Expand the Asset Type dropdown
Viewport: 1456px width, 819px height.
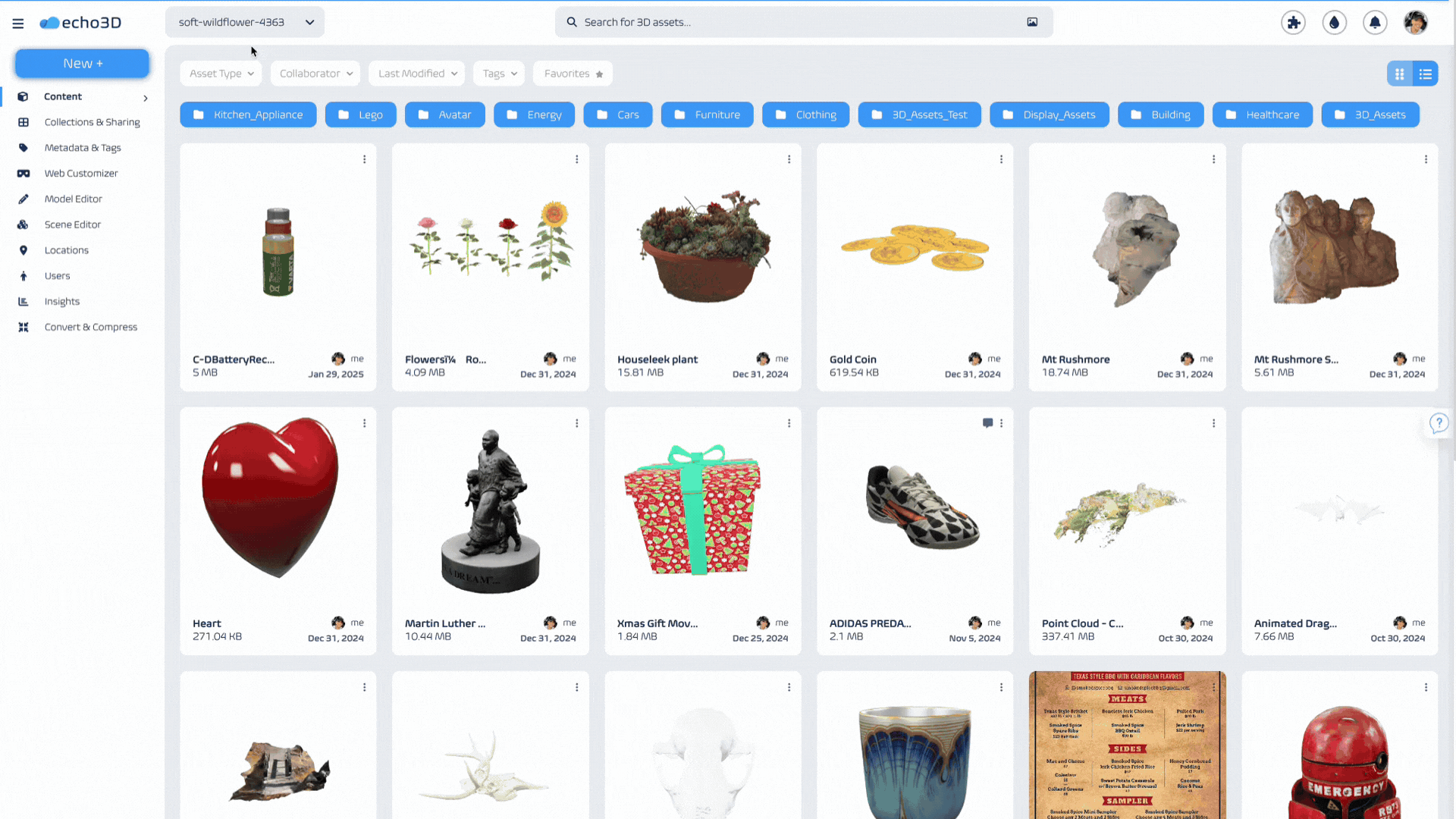pos(220,73)
